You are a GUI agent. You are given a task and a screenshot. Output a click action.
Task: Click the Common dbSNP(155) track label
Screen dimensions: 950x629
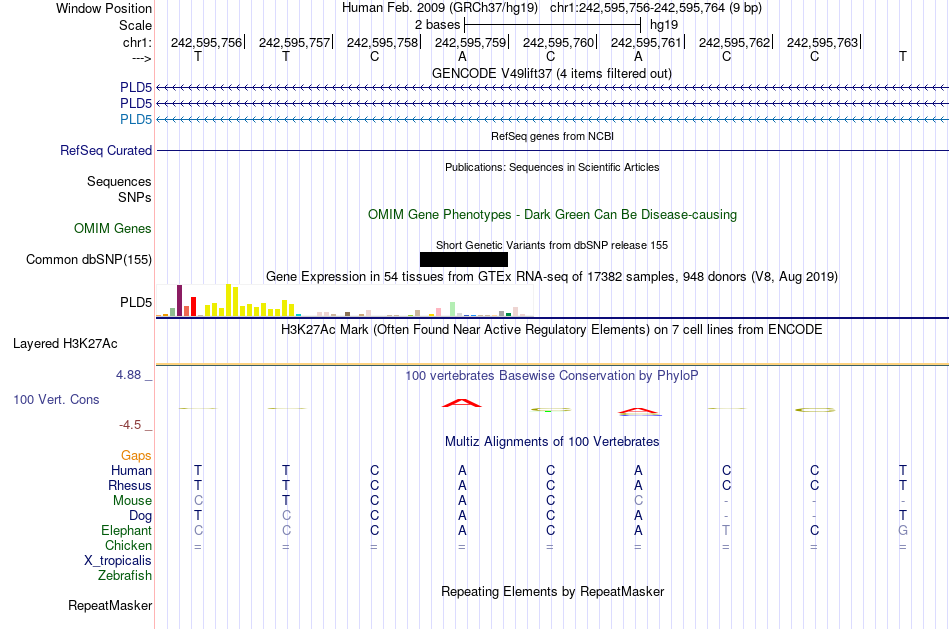pyautogui.click(x=89, y=259)
